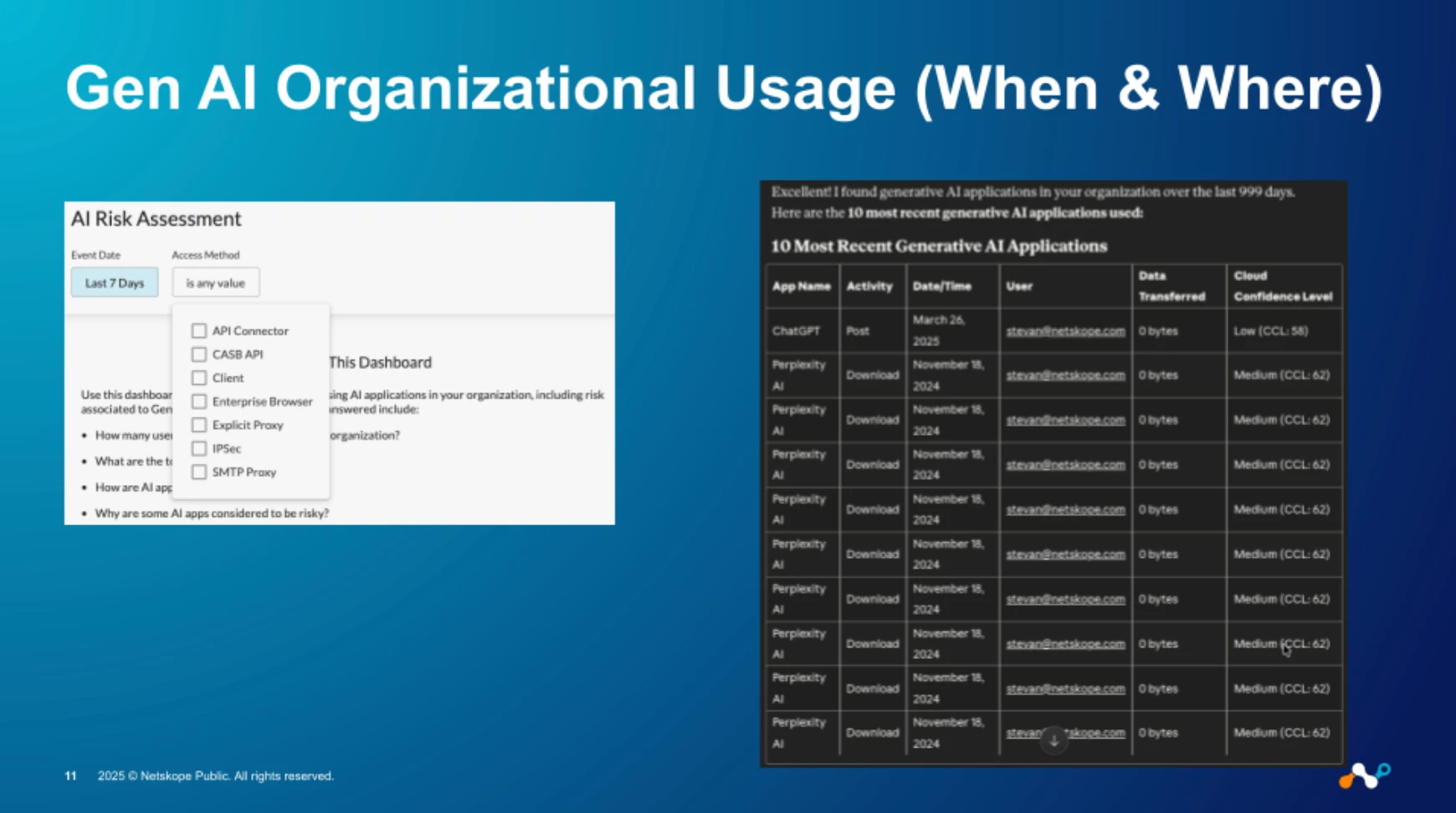
Task: Select the Enterprise Browser checkbox
Action: (x=199, y=401)
